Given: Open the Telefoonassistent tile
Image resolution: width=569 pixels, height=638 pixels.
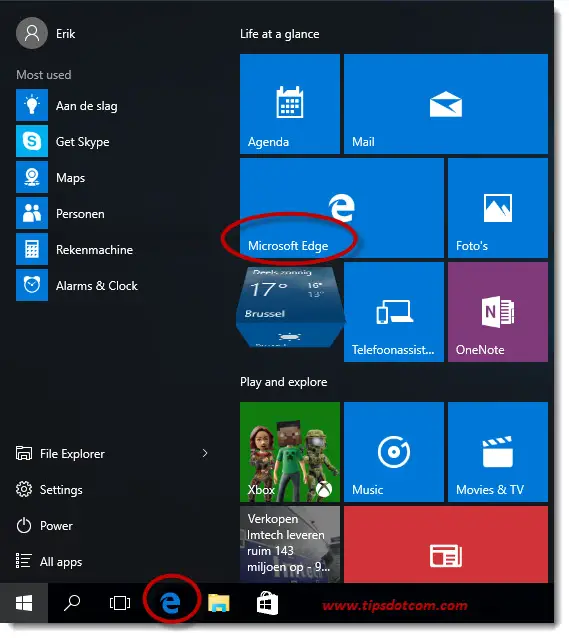Looking at the screenshot, I should pyautogui.click(x=394, y=312).
